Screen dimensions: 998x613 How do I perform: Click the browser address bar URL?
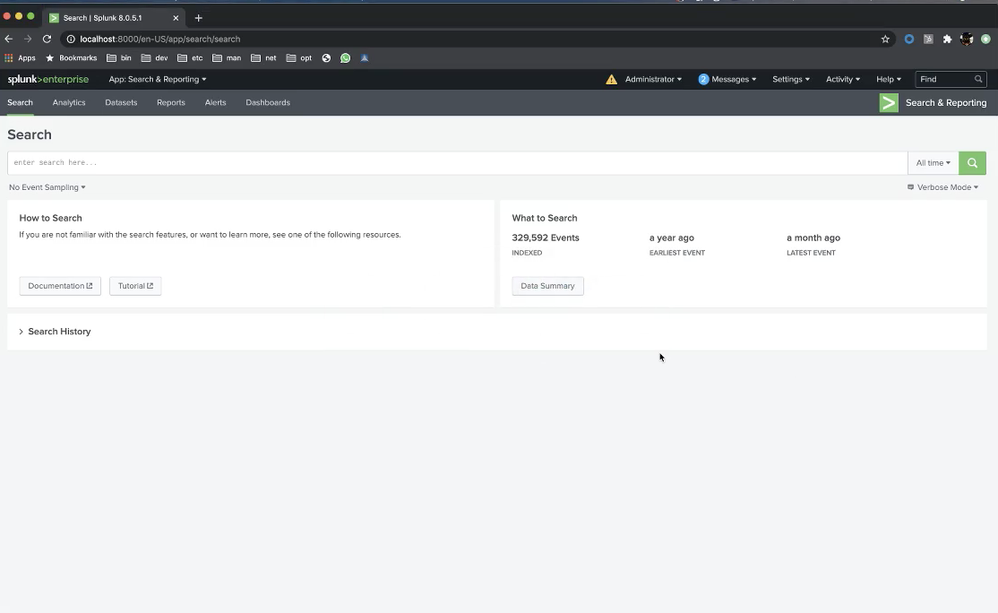(x=160, y=39)
